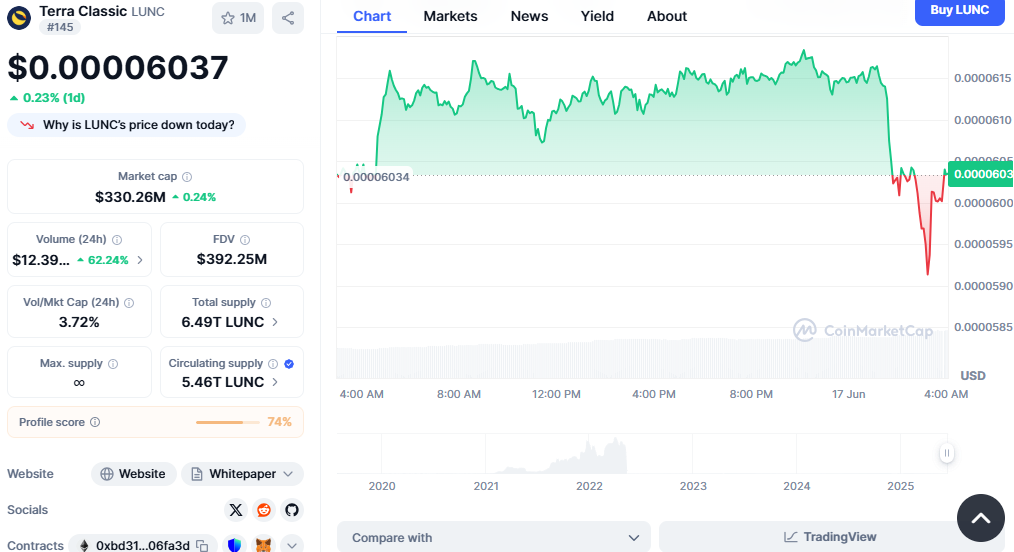Expand Volume (24h) details chevron
Screen dimensions: 1014x552
[140, 260]
